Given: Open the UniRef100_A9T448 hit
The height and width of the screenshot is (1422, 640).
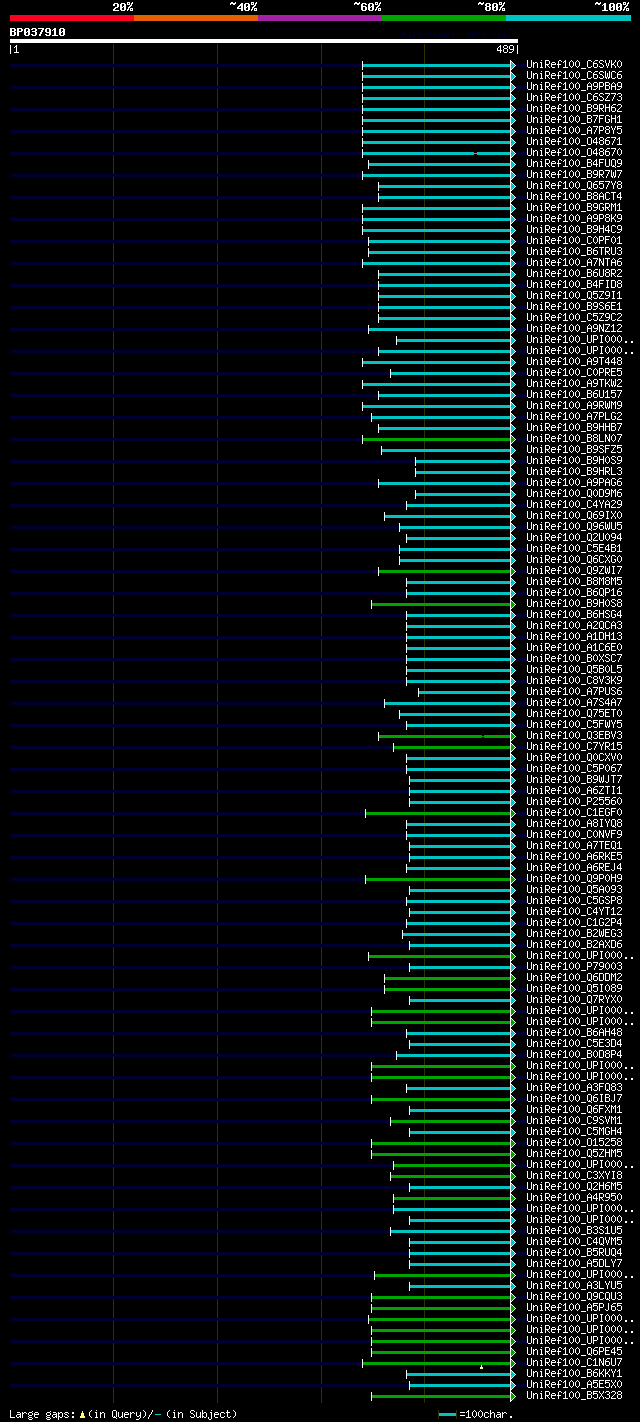Looking at the screenshot, I should pos(574,361).
